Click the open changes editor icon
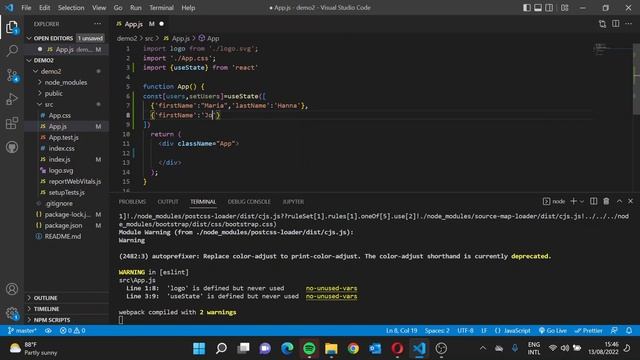The image size is (640, 360). (602, 24)
